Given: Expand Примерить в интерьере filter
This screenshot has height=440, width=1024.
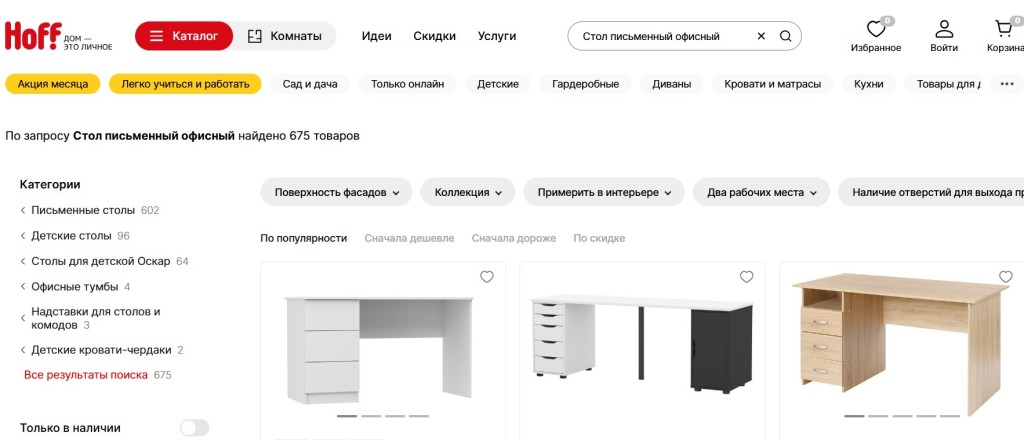Looking at the screenshot, I should point(604,192).
